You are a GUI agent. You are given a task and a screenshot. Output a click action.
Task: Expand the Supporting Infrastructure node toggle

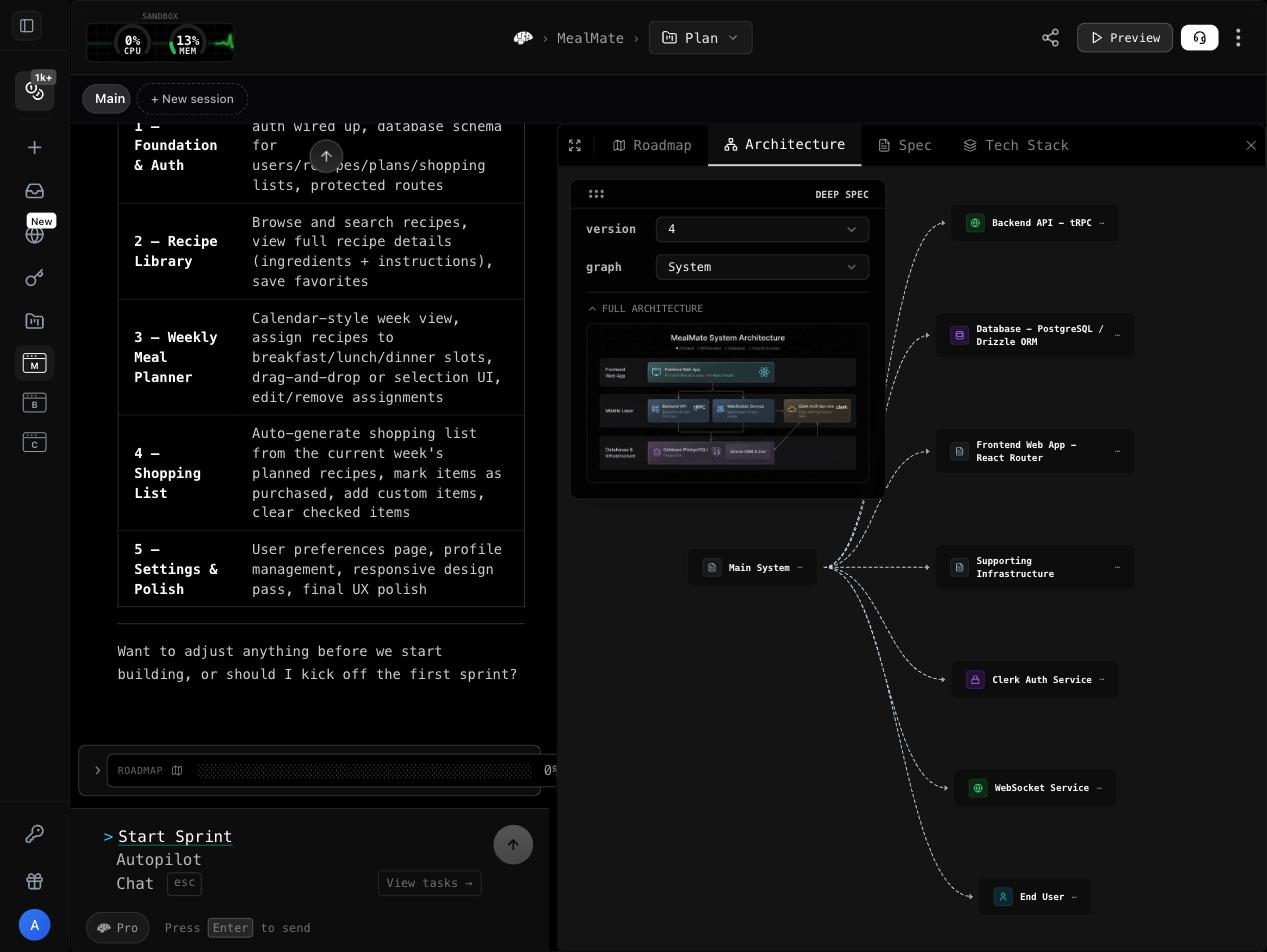[1117, 567]
